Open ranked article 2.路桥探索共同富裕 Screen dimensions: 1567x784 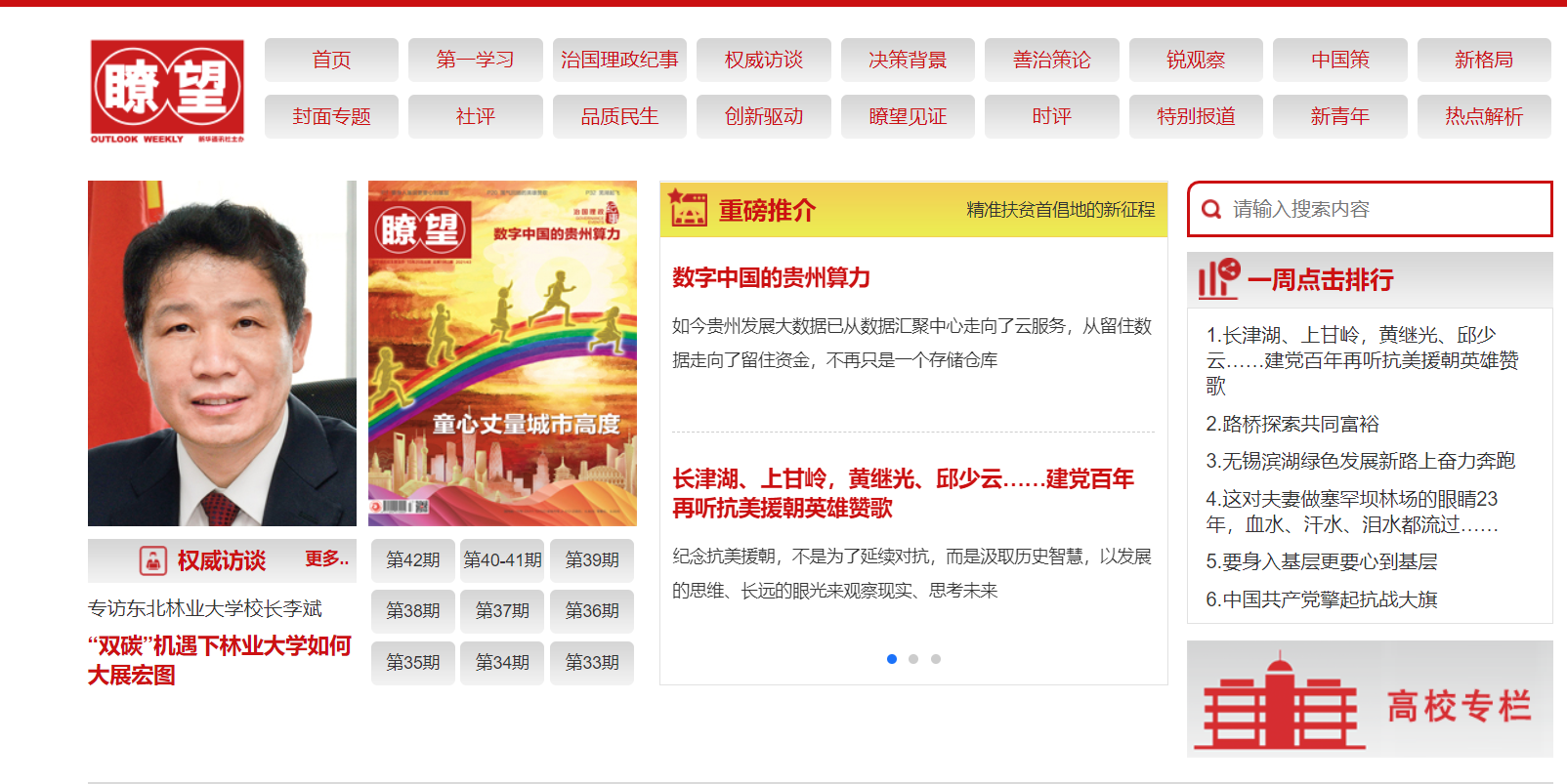click(1292, 424)
